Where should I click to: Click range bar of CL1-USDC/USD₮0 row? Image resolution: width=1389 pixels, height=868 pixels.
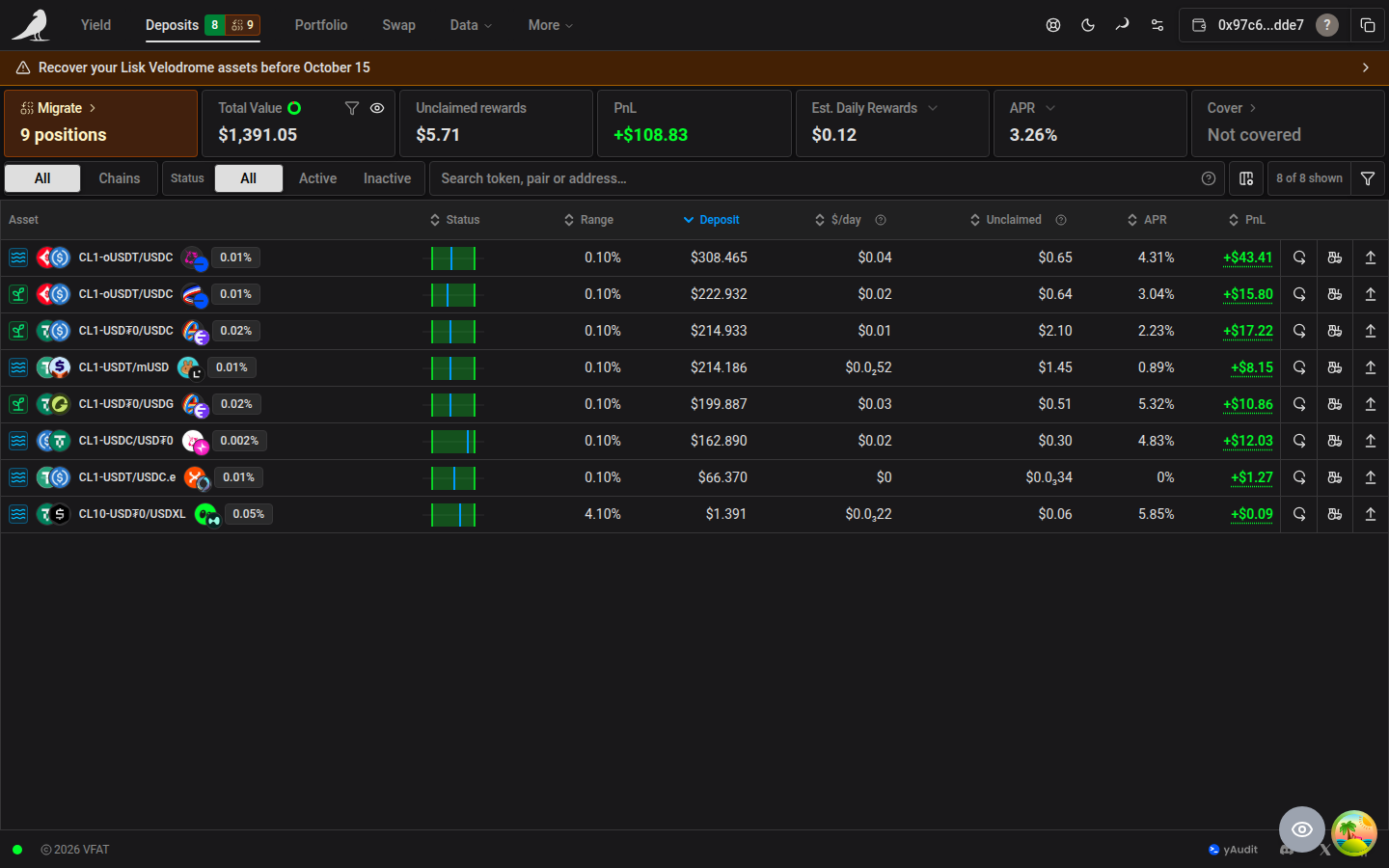click(x=453, y=441)
